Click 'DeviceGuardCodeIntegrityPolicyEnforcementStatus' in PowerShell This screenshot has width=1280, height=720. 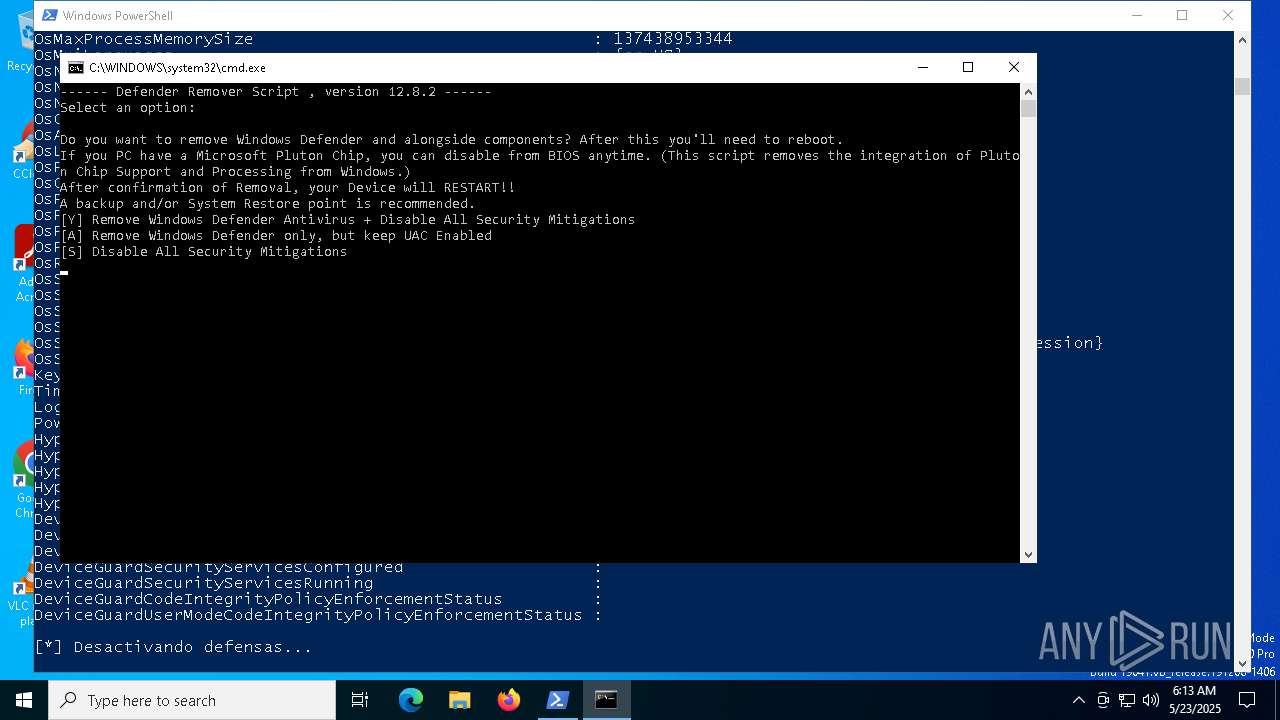(268, 599)
